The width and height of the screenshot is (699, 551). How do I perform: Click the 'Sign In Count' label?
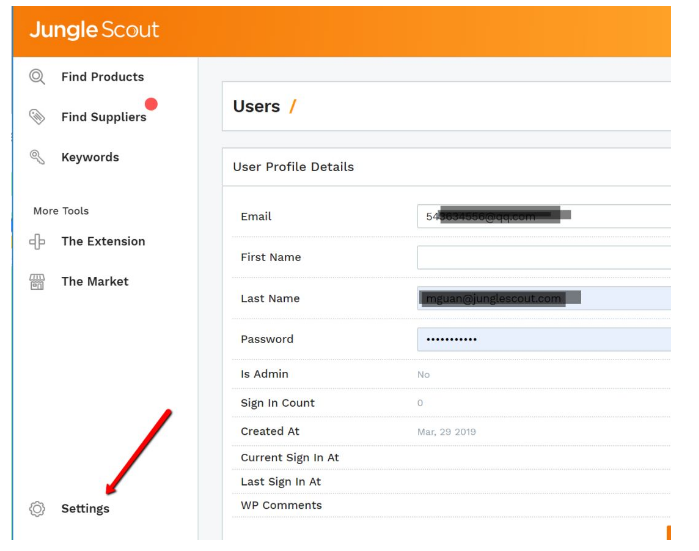[278, 403]
